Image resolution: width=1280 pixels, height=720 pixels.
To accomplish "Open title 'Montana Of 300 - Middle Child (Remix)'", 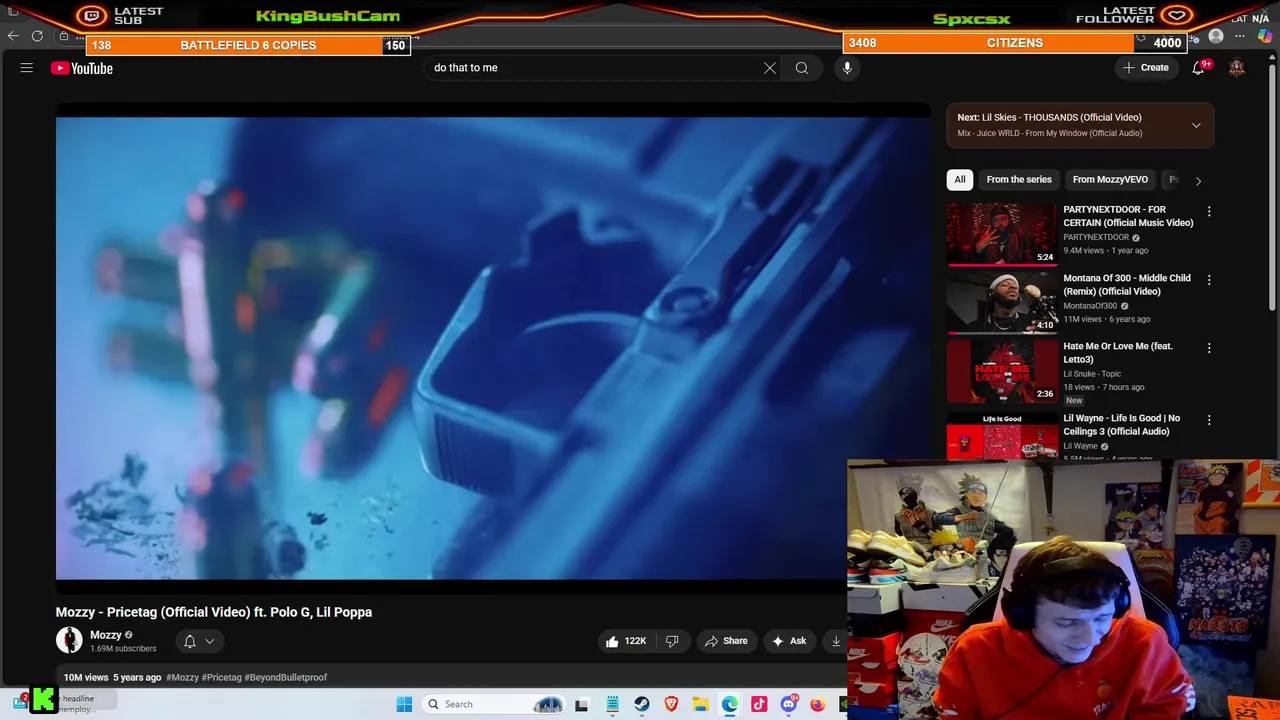I will click(1127, 285).
